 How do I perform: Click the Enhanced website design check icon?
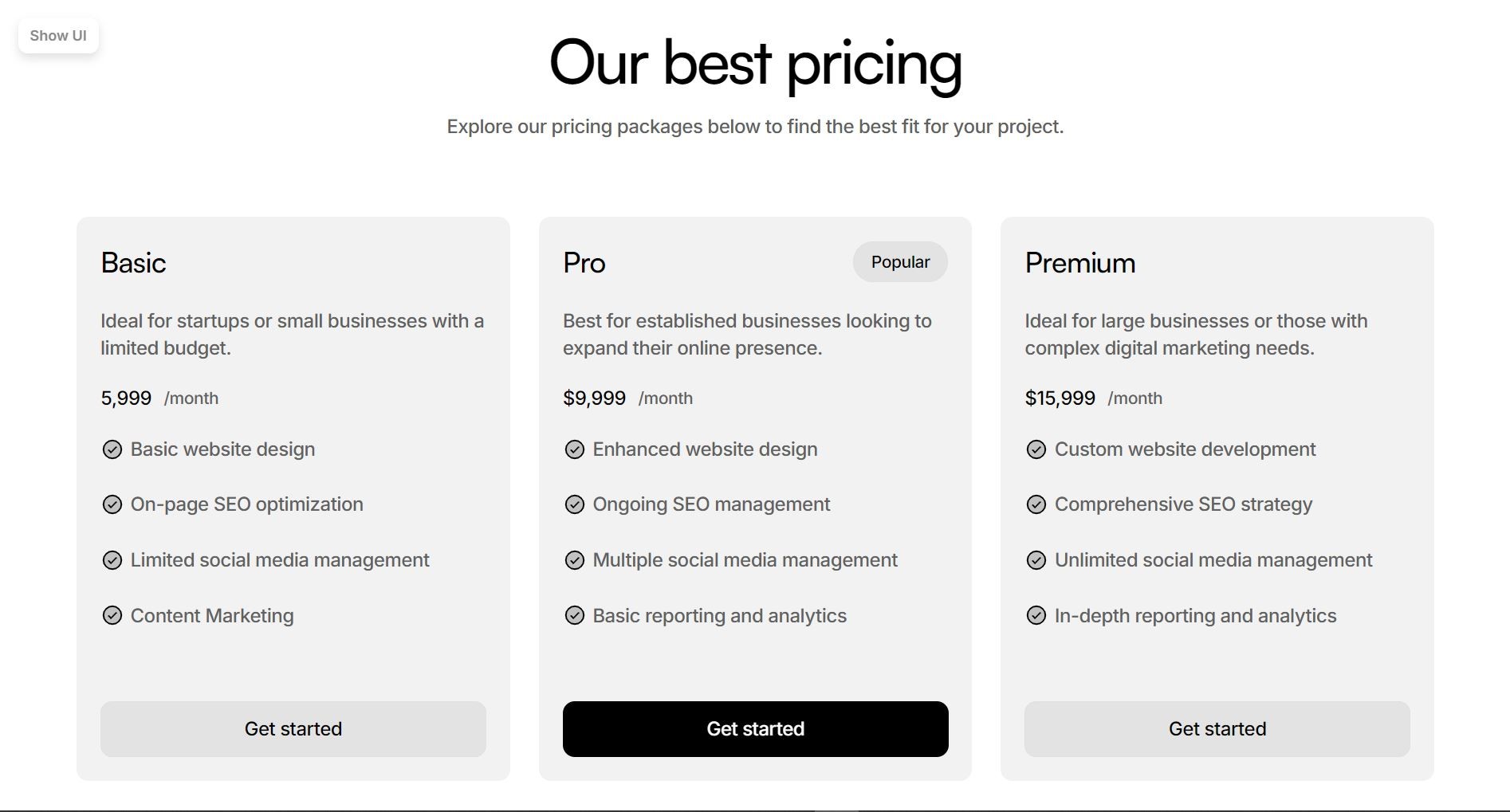click(x=574, y=449)
